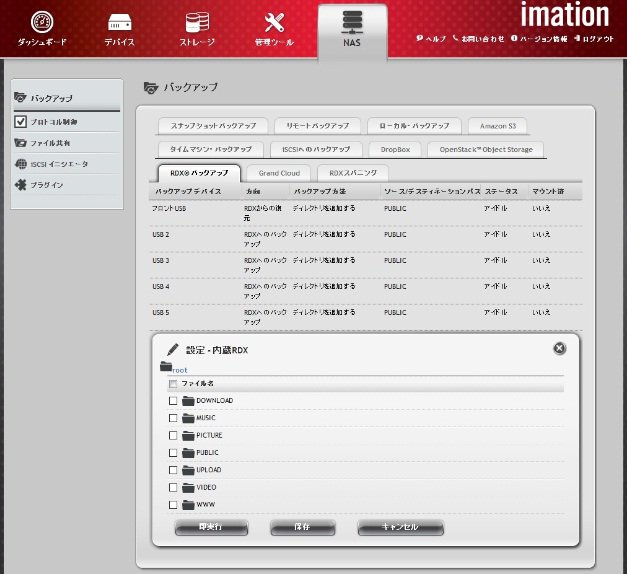Switch to Snapshot Backup (スナップショットバックアップ) tab
Image resolution: width=627 pixels, height=574 pixels.
[x=213, y=126]
